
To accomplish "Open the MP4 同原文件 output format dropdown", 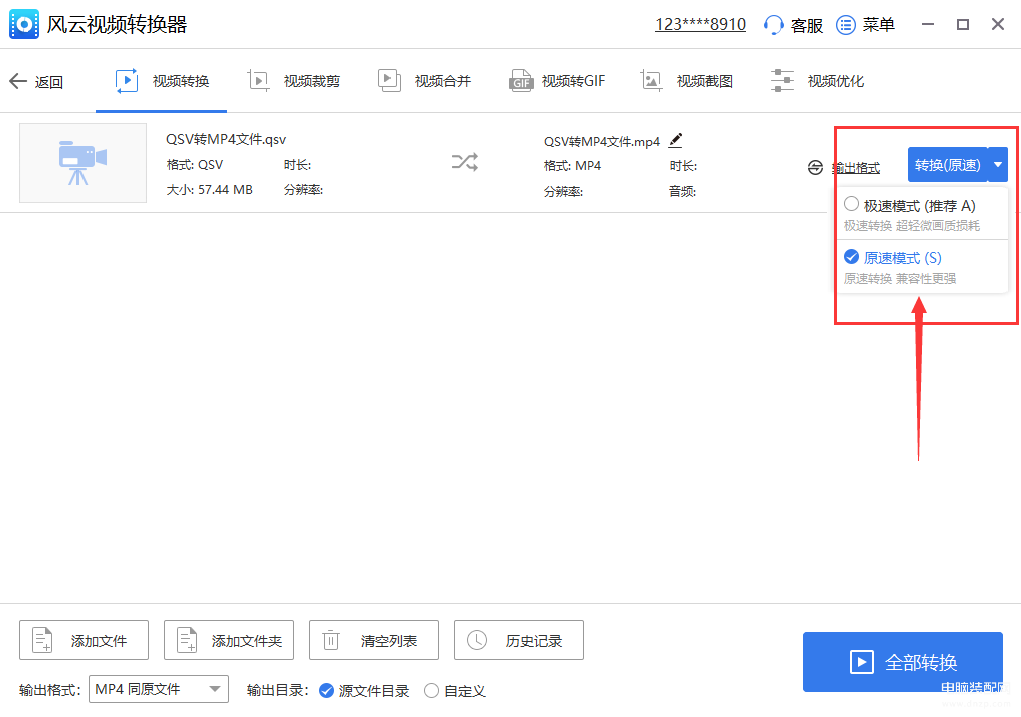I will (159, 689).
